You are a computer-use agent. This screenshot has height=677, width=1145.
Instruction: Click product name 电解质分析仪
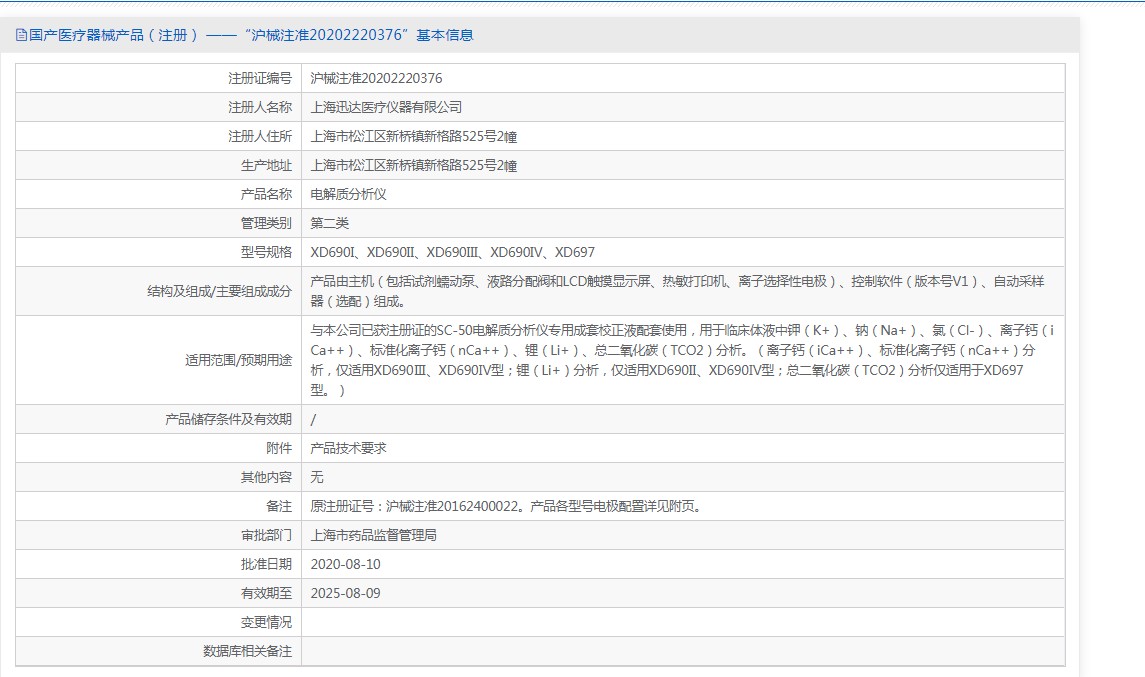348,194
